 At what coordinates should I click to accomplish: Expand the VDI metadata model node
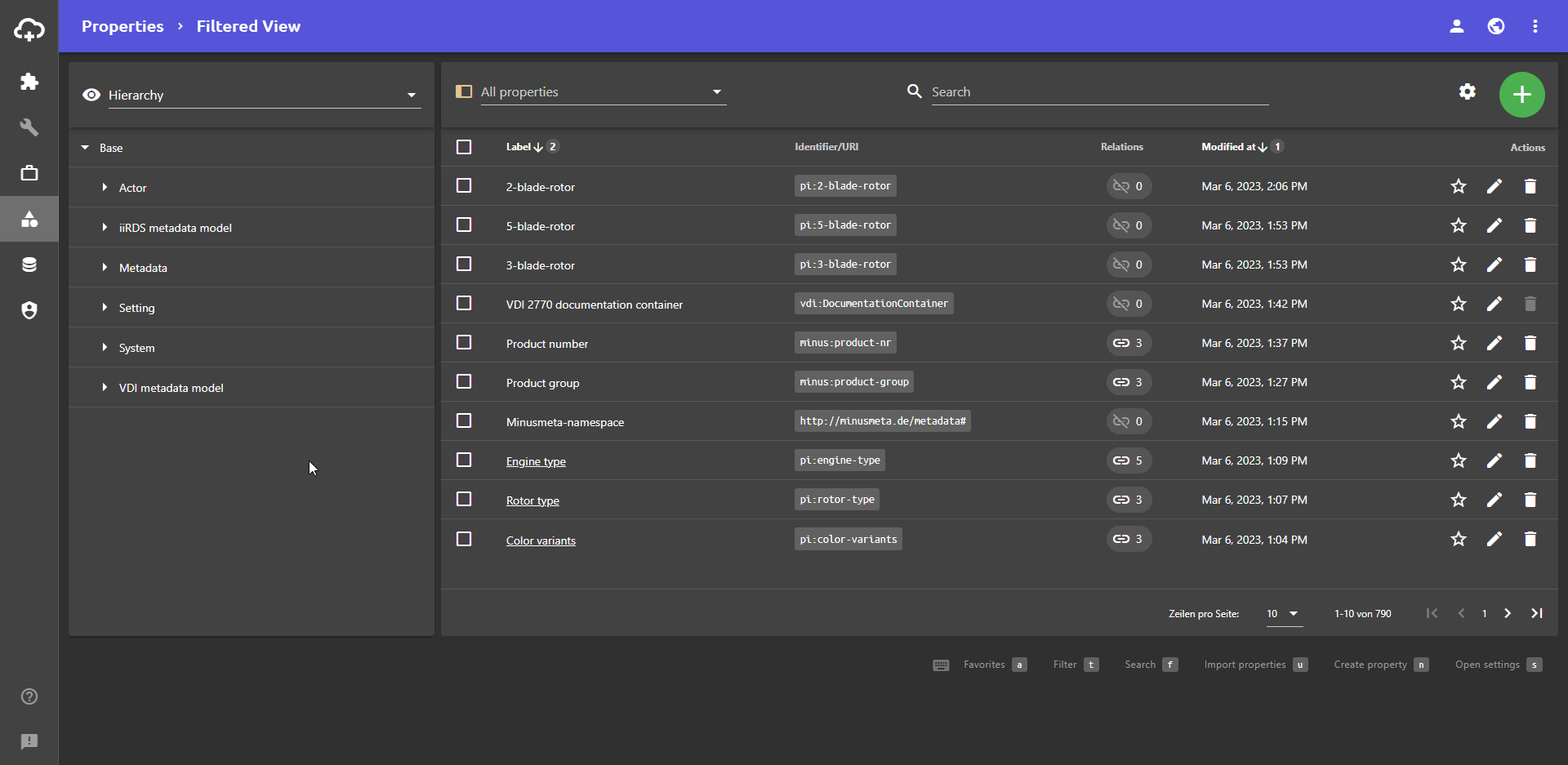tap(105, 388)
